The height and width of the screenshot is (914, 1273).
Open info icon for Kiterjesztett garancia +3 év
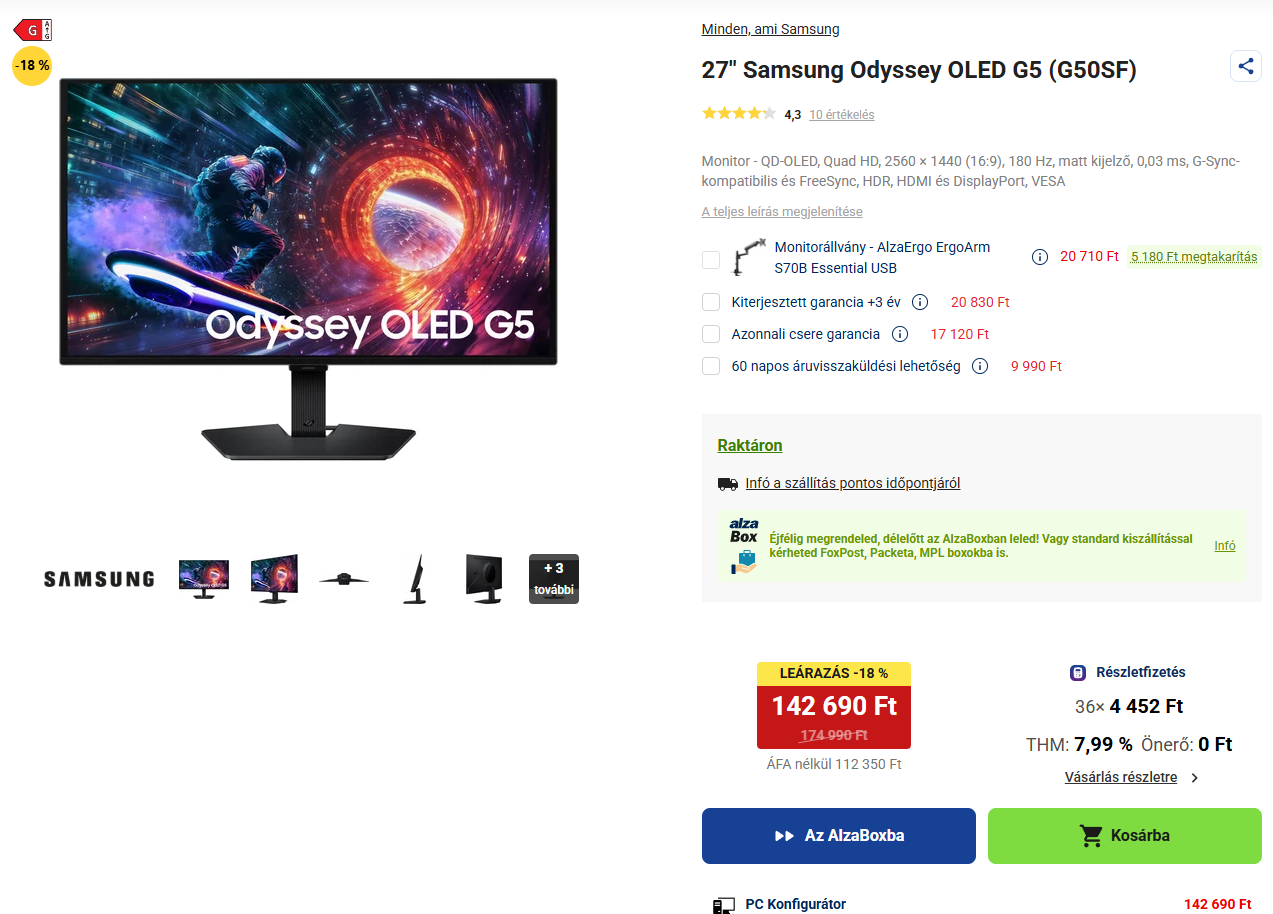tap(920, 302)
